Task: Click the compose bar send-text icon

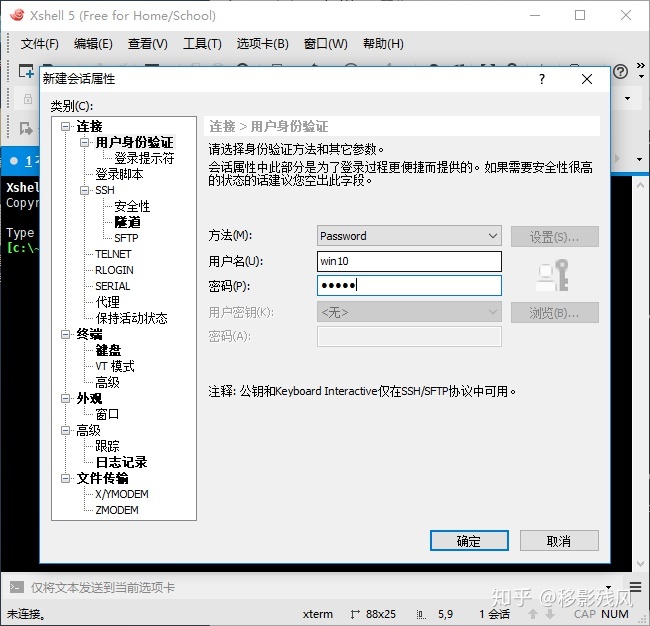Action: pos(17,587)
